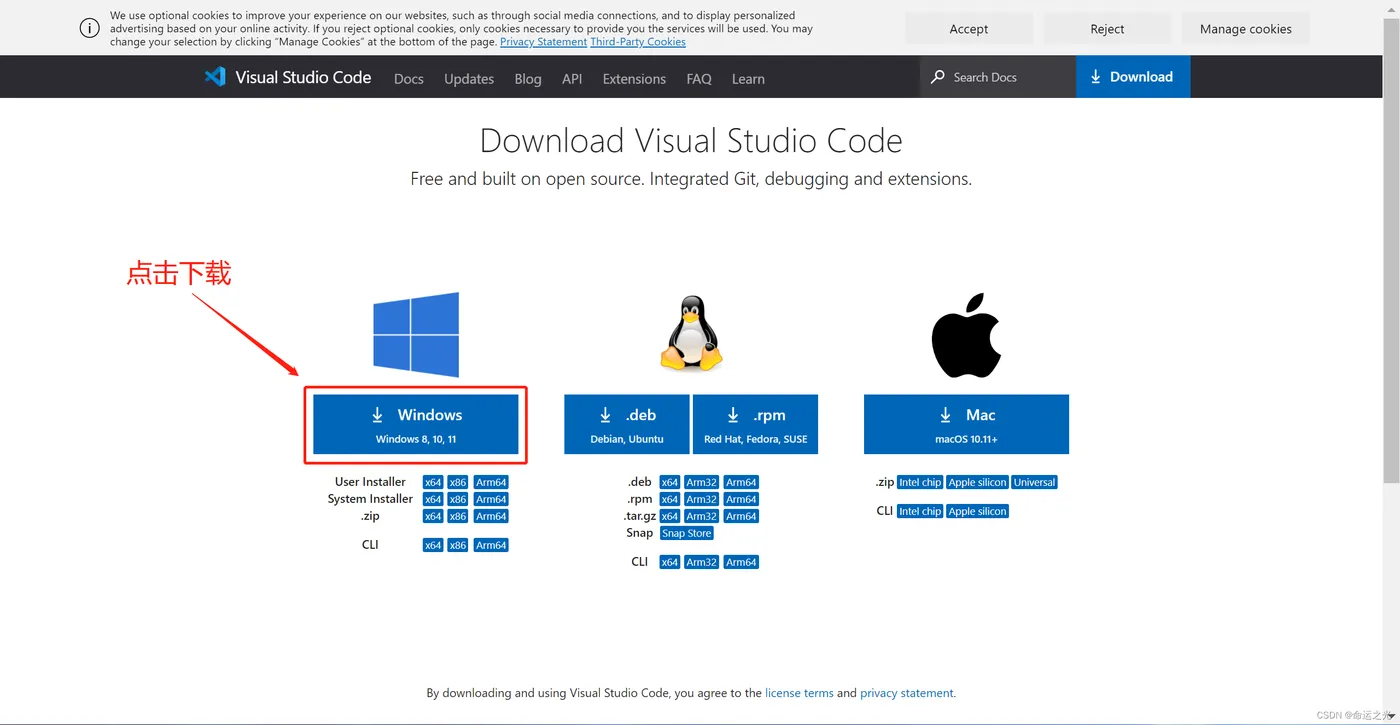This screenshot has width=1400, height=725.
Task: Download Windows .zip x86 build
Action: click(458, 516)
